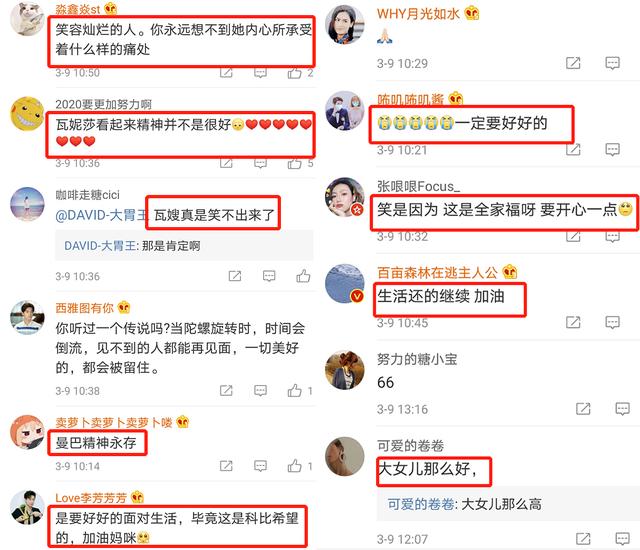View avatar of 张哏哏Focus_
This screenshot has height=550, width=640.
[345, 197]
